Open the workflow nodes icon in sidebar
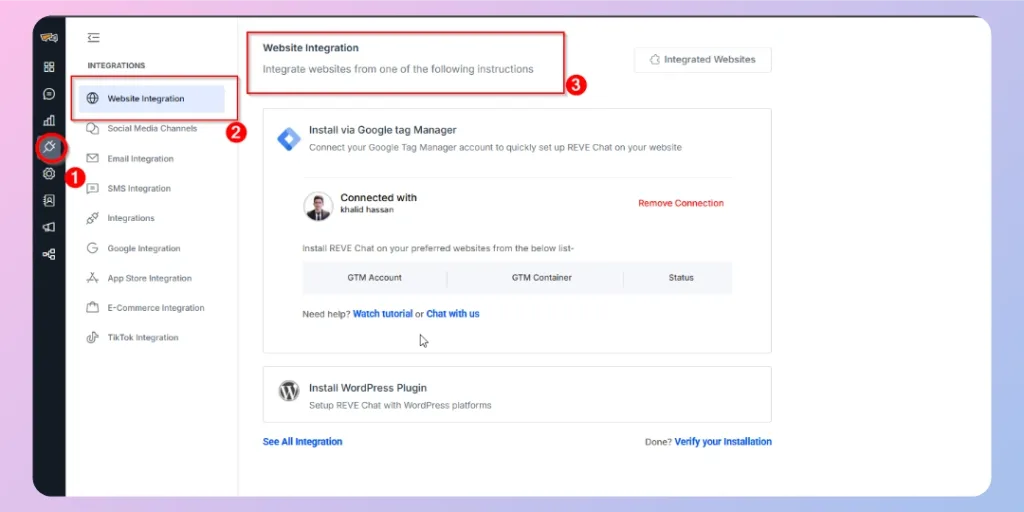This screenshot has height=512, width=1024. click(x=49, y=254)
